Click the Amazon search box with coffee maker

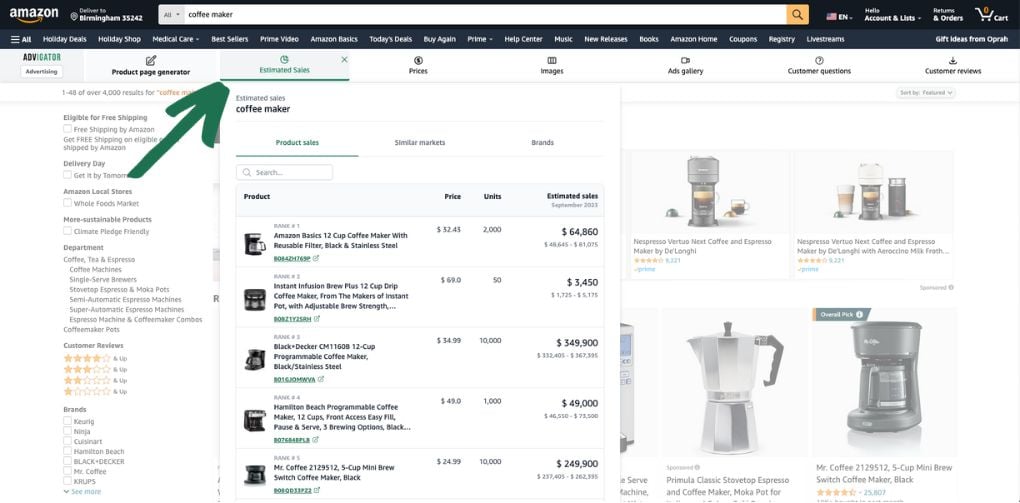click(x=485, y=14)
